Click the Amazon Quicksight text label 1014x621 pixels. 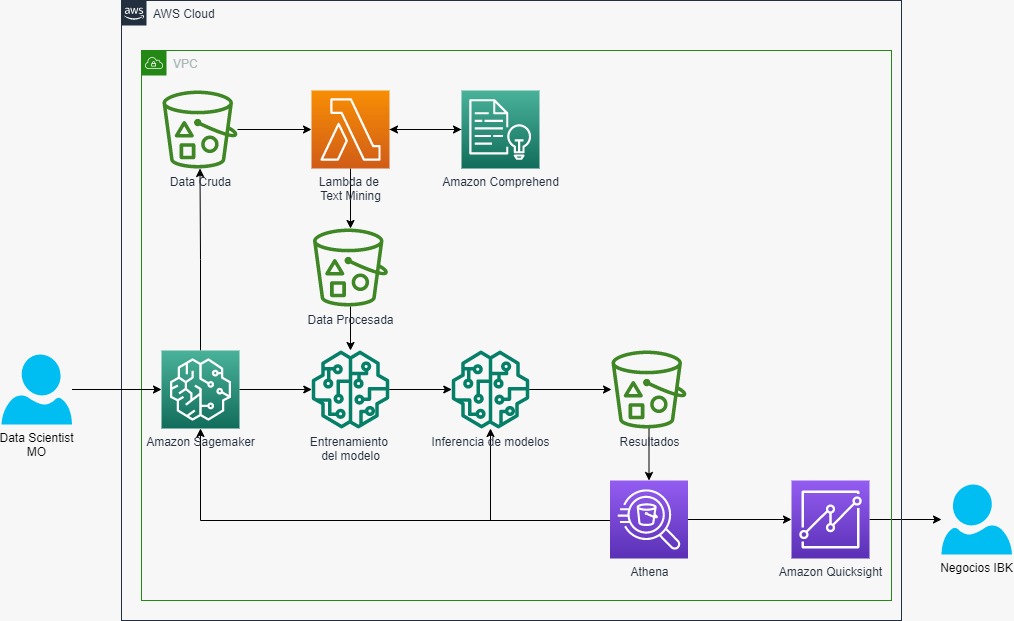click(x=830, y=572)
